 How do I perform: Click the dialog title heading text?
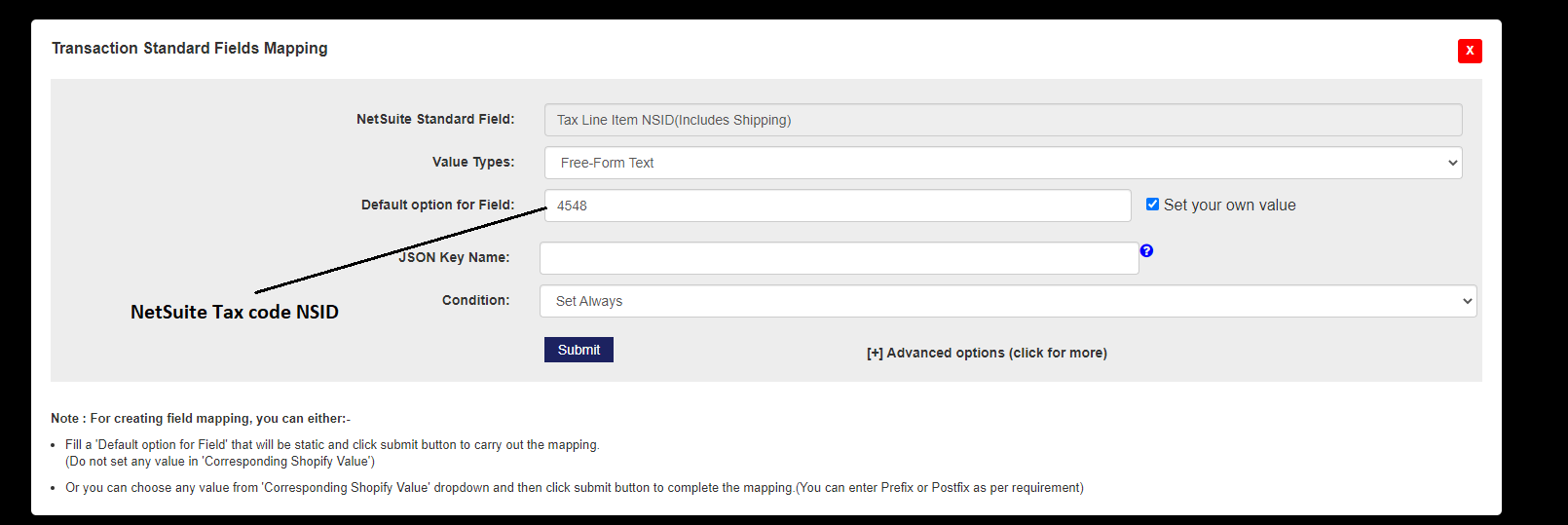[190, 49]
